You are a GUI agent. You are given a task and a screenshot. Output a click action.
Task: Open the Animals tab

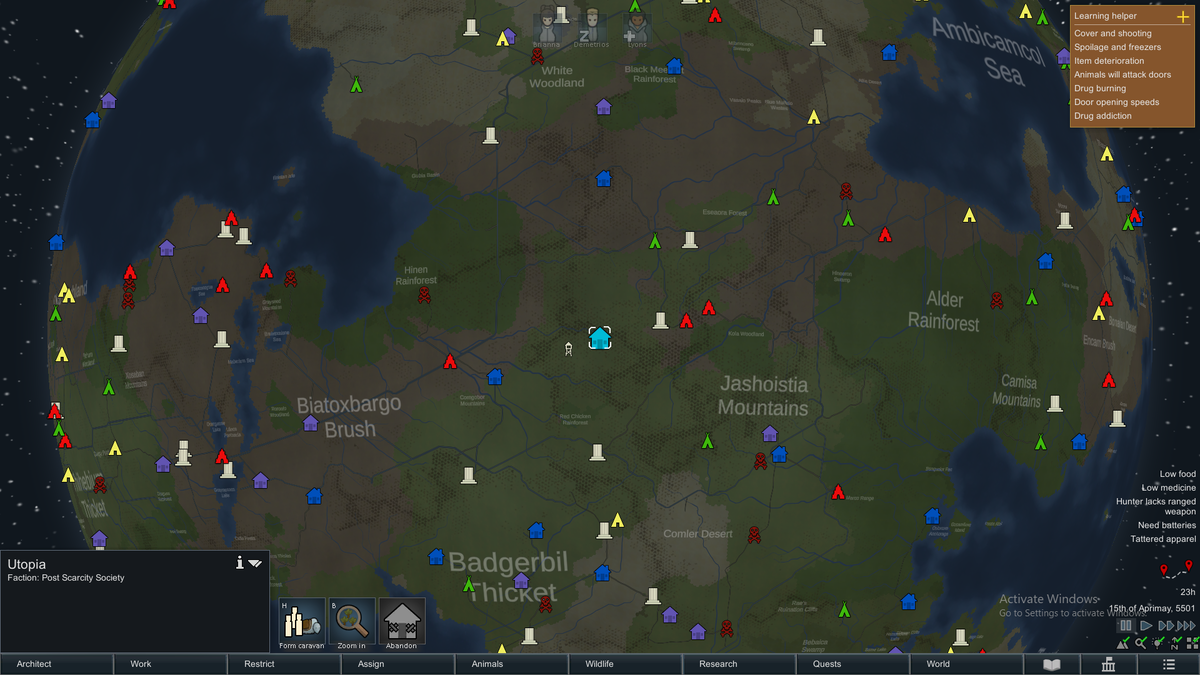[512, 664]
